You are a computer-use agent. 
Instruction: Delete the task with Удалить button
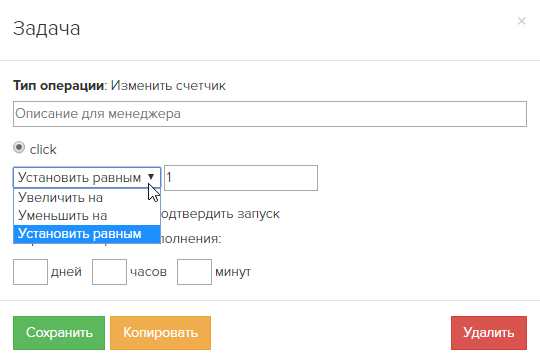click(x=489, y=333)
